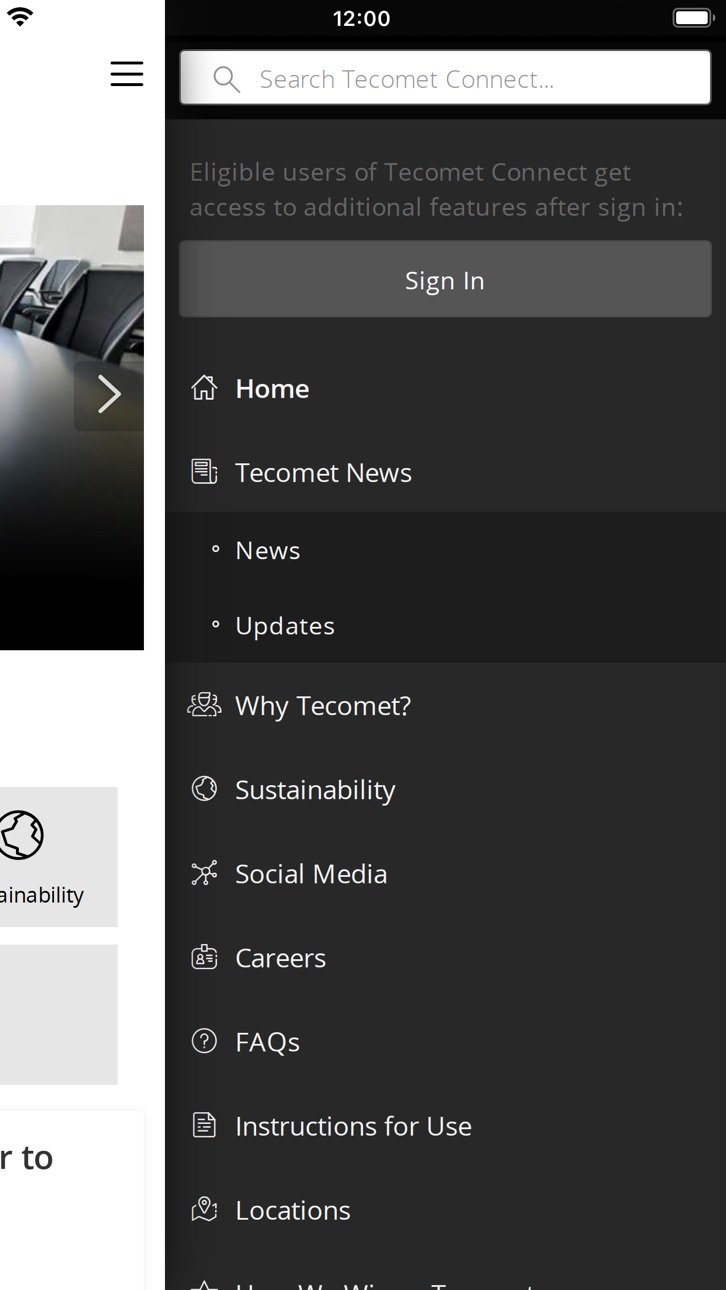Tap the Sustainability tile label text
The height and width of the screenshot is (1290, 726).
coord(42,895)
